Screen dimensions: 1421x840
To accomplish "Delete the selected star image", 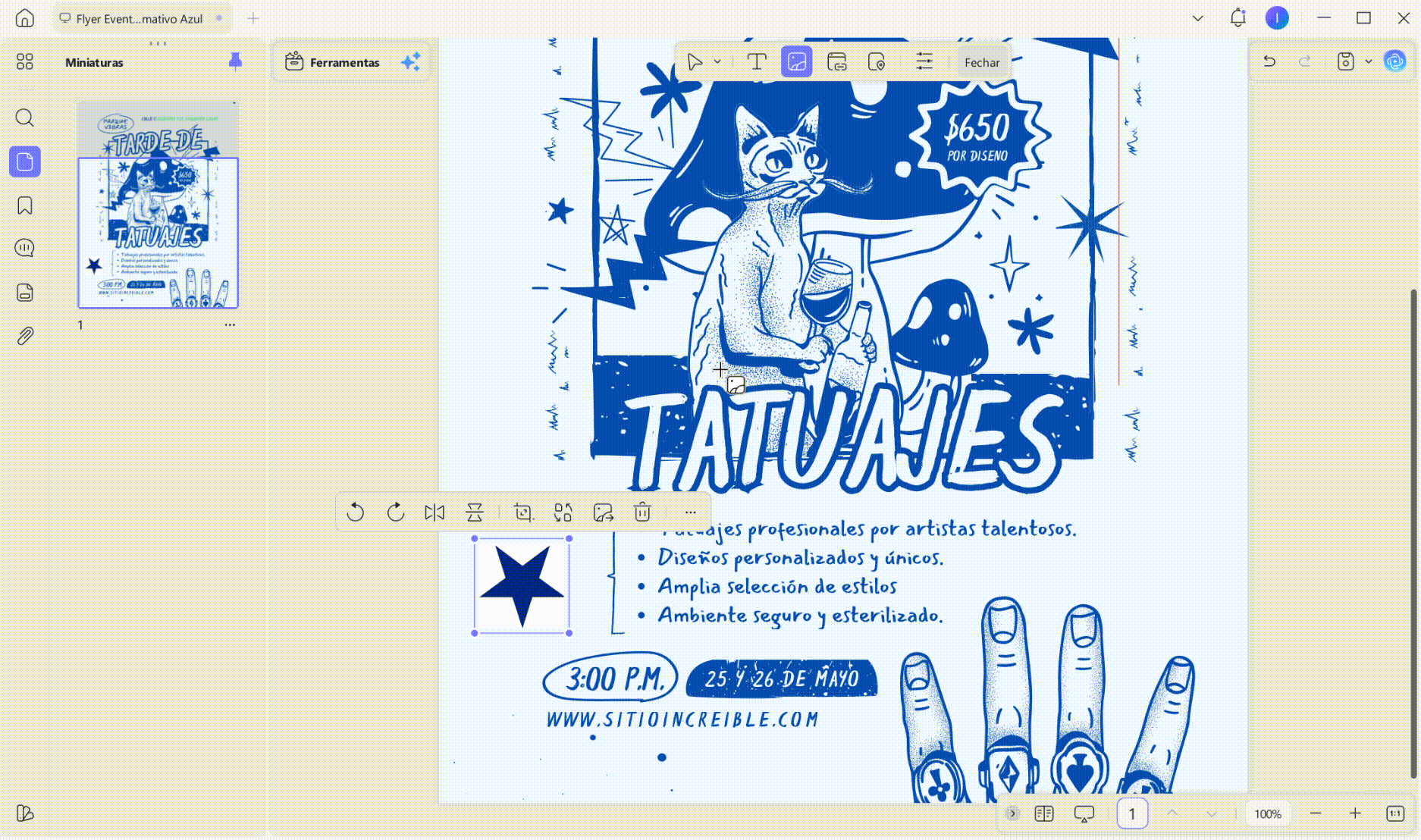I will [x=642, y=512].
